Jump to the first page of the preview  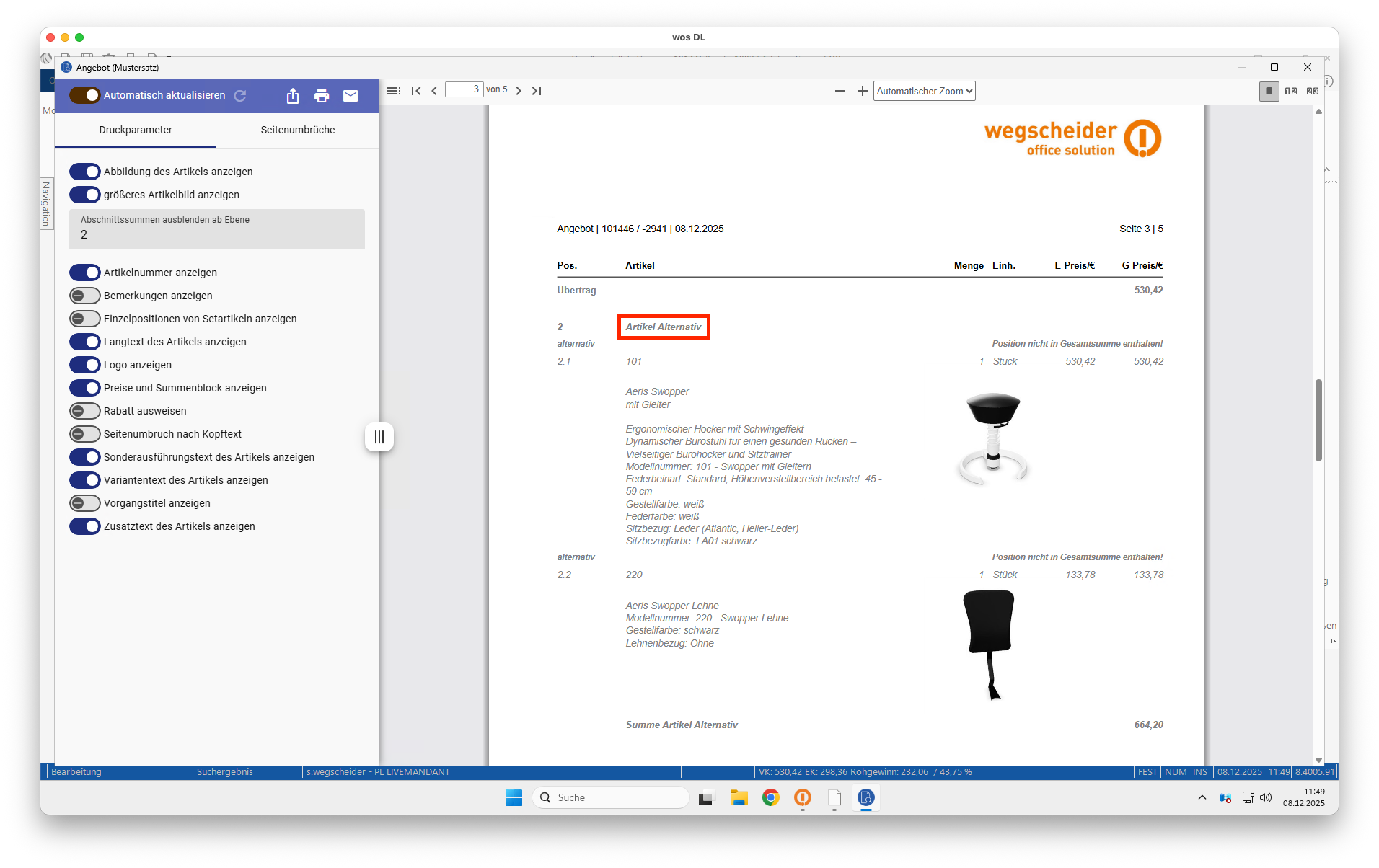(416, 91)
